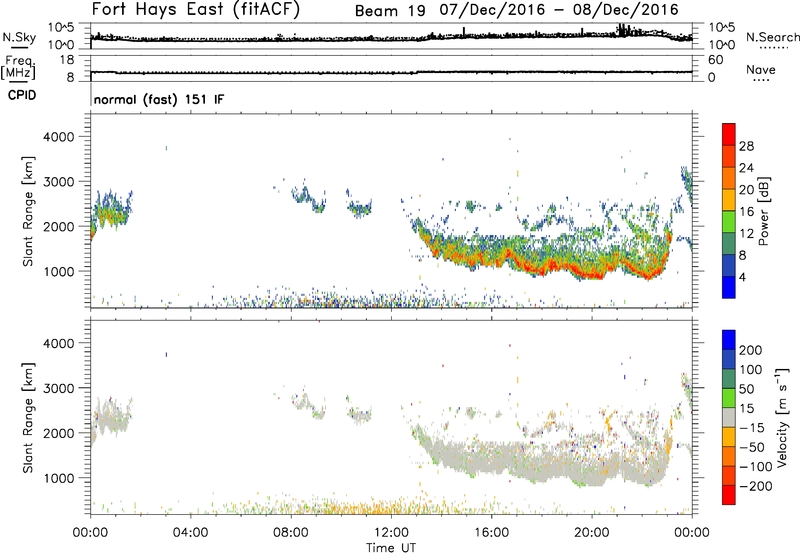Click the "18" frequency axis tick label
This screenshot has height=554, width=800.
click(67, 60)
